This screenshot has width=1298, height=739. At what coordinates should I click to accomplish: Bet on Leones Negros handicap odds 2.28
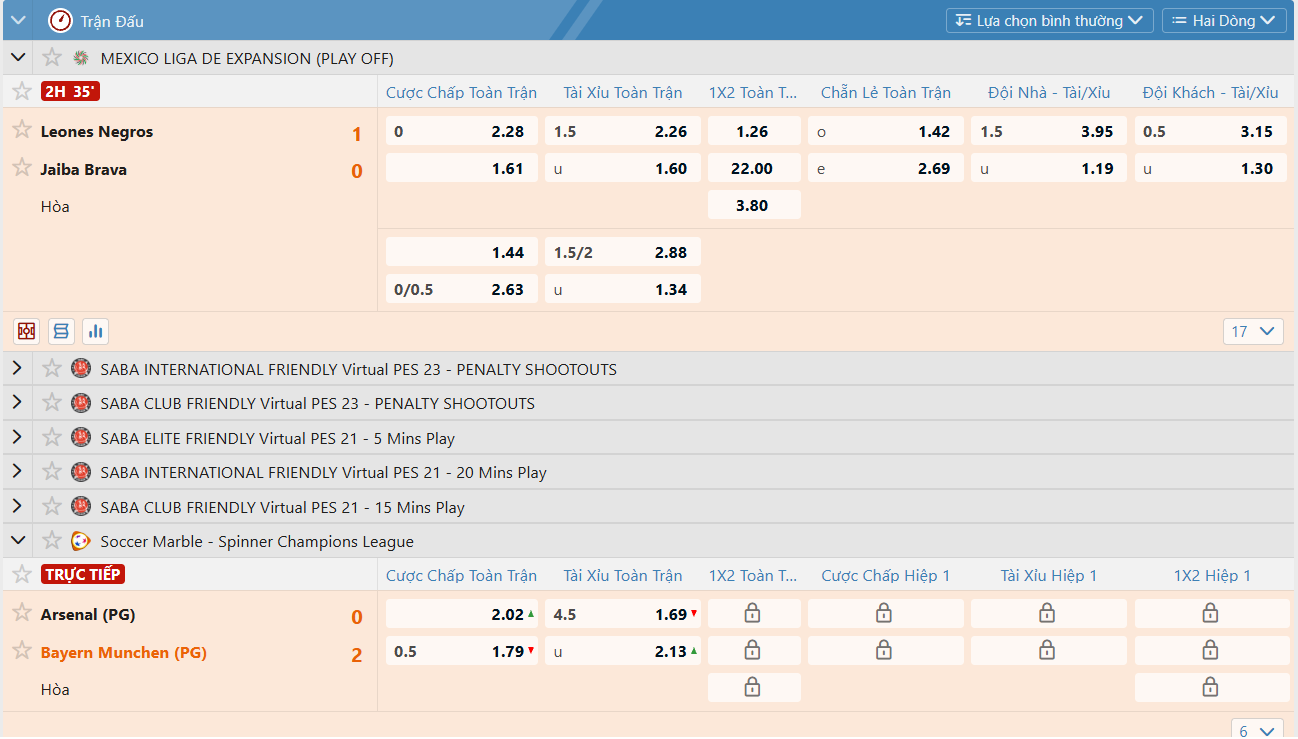tap(462, 131)
